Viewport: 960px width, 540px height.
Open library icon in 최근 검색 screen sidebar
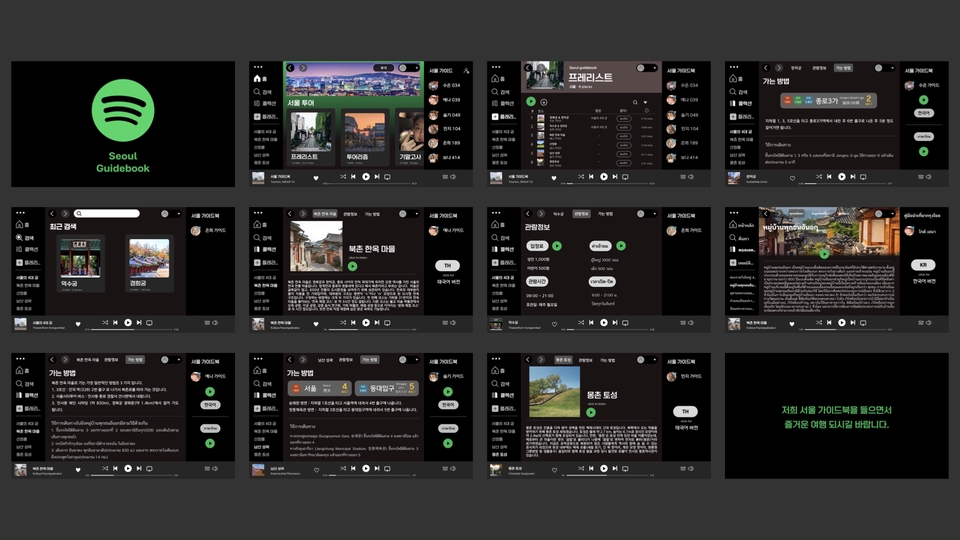tap(19, 249)
